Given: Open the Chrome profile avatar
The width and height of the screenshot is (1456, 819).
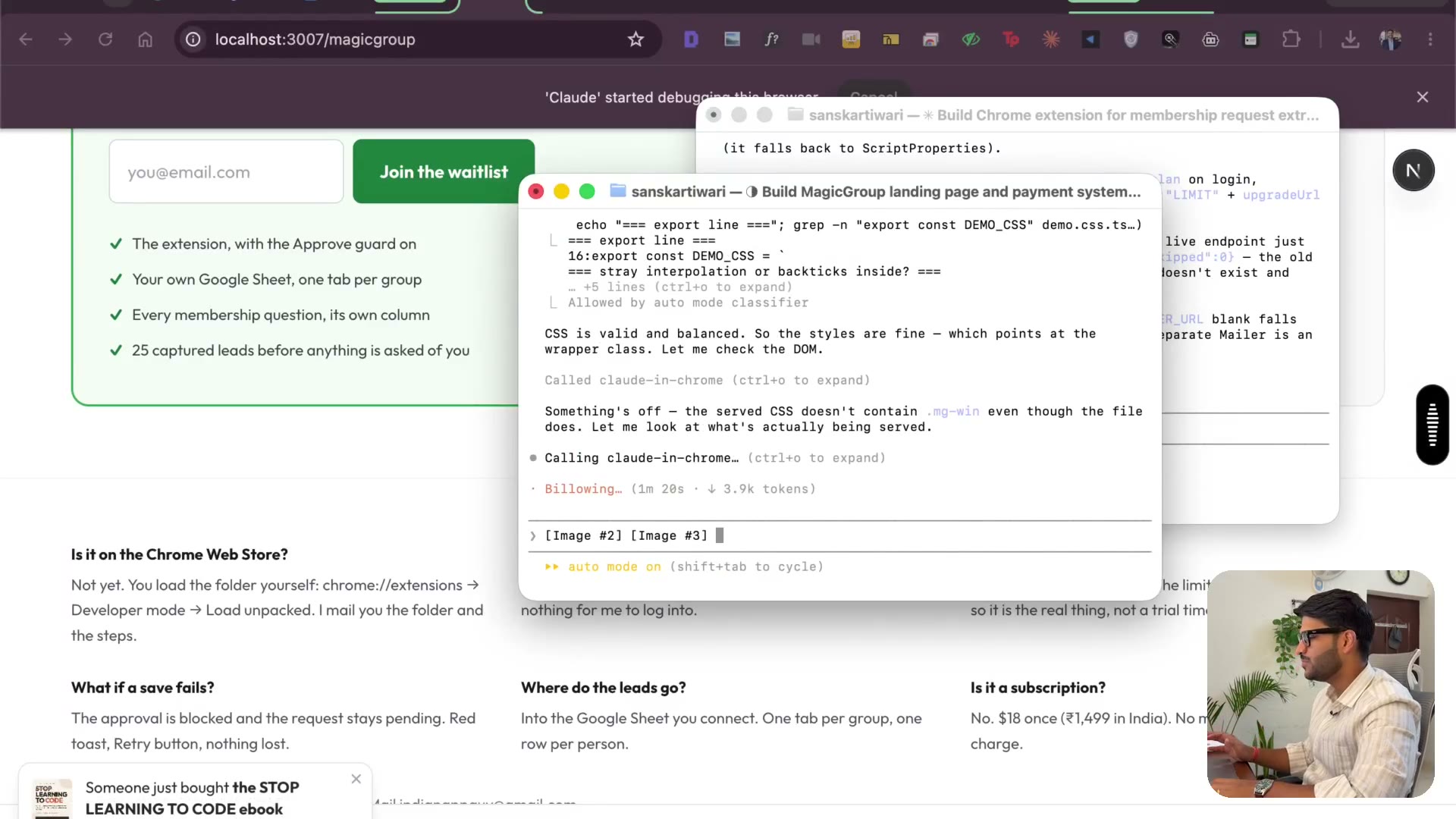Looking at the screenshot, I should [x=1390, y=39].
